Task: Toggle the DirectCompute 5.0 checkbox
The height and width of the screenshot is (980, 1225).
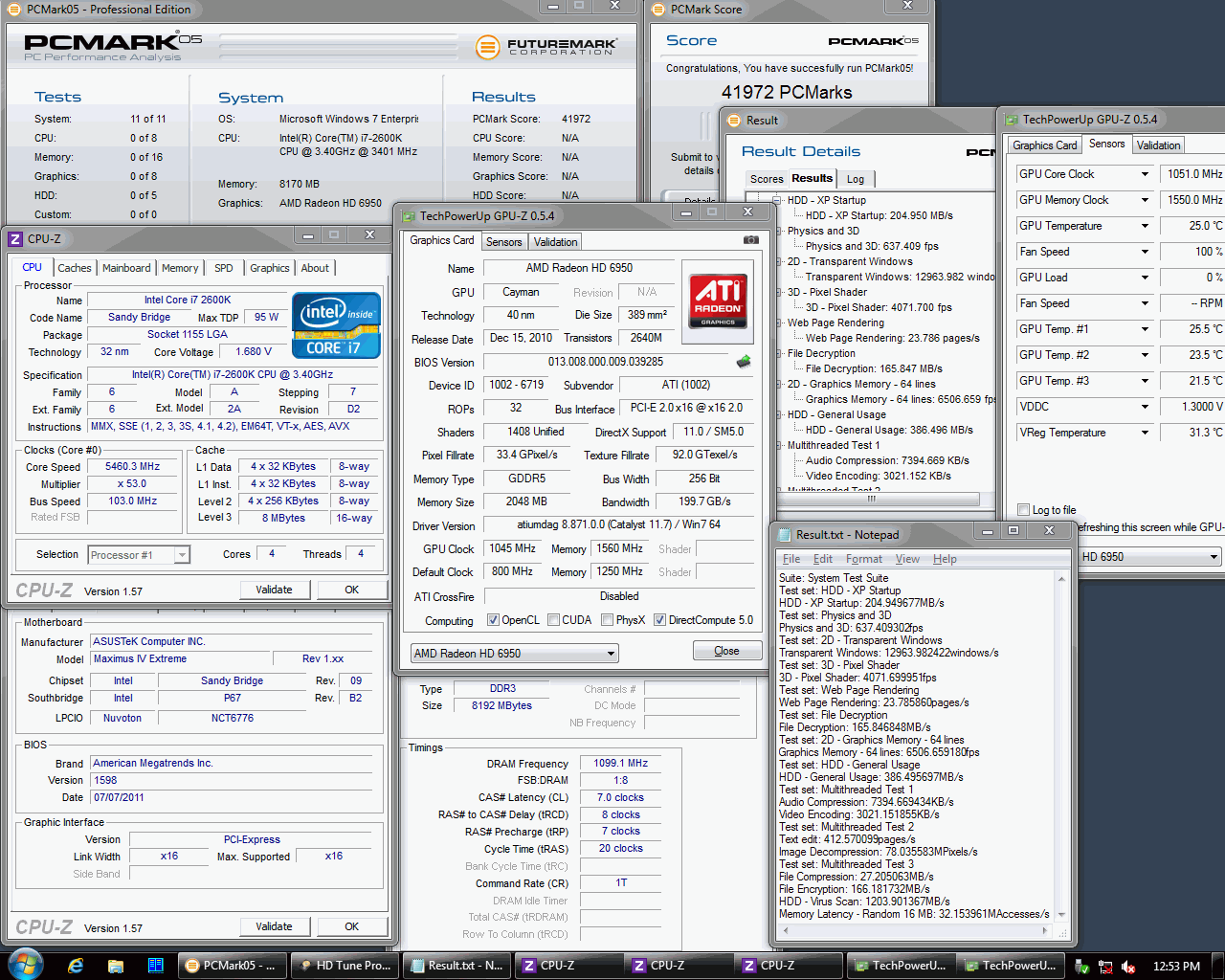Action: pyautogui.click(x=659, y=620)
